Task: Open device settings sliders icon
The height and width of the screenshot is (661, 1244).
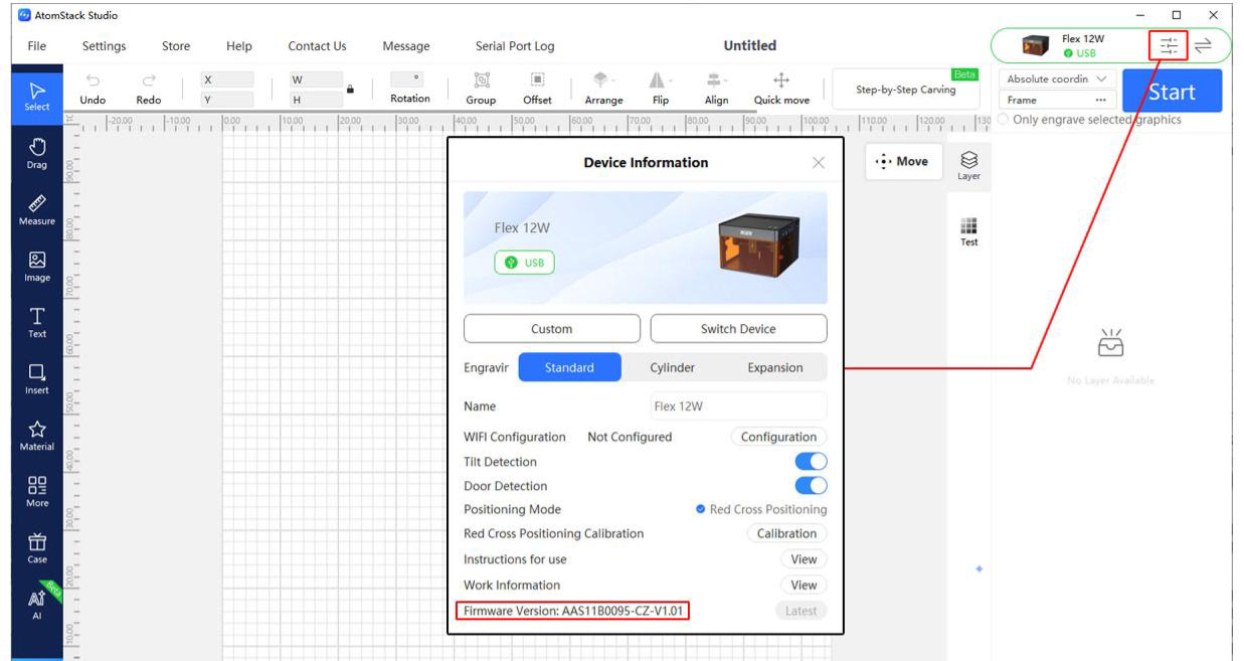Action: coord(1168,45)
